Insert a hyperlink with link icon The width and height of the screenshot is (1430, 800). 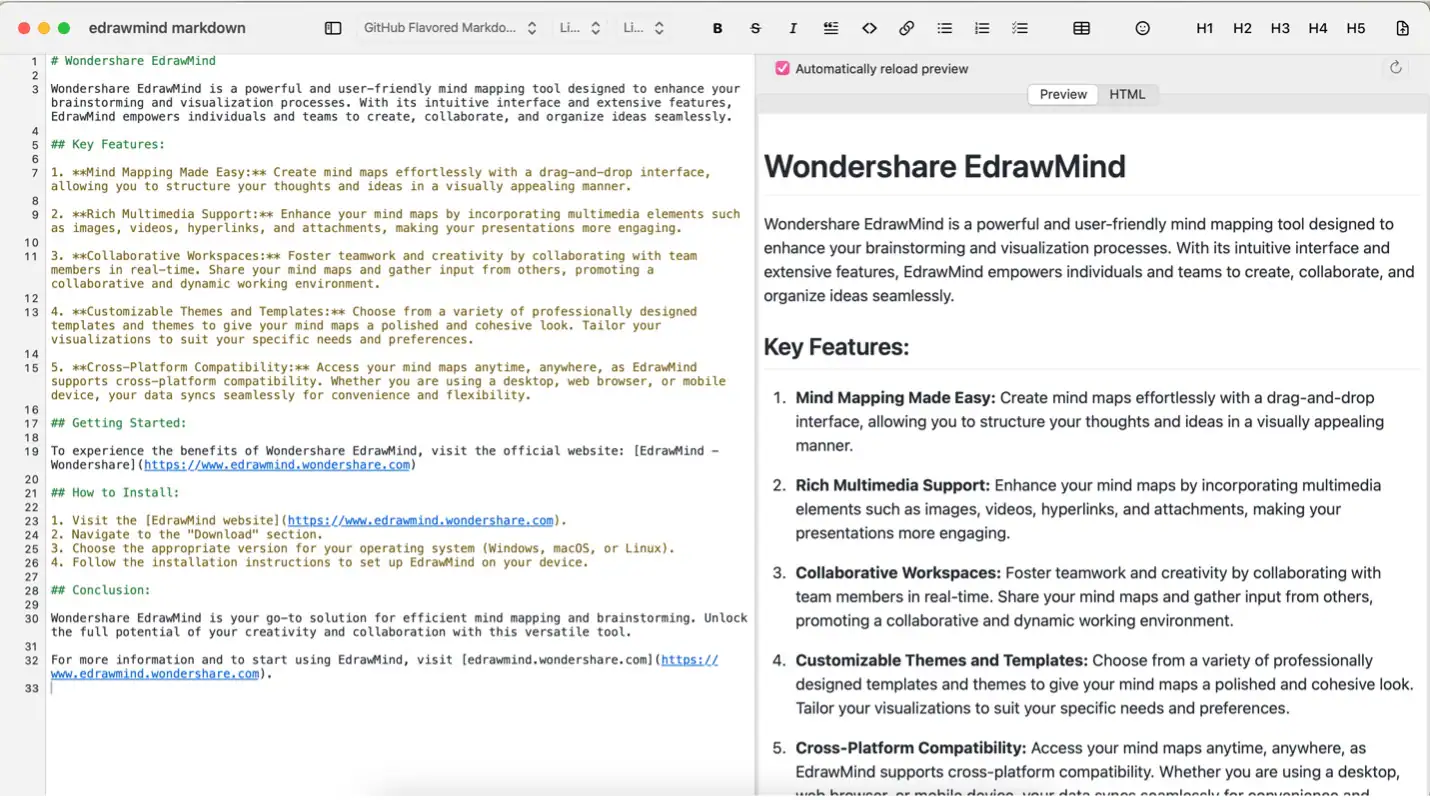(906, 28)
